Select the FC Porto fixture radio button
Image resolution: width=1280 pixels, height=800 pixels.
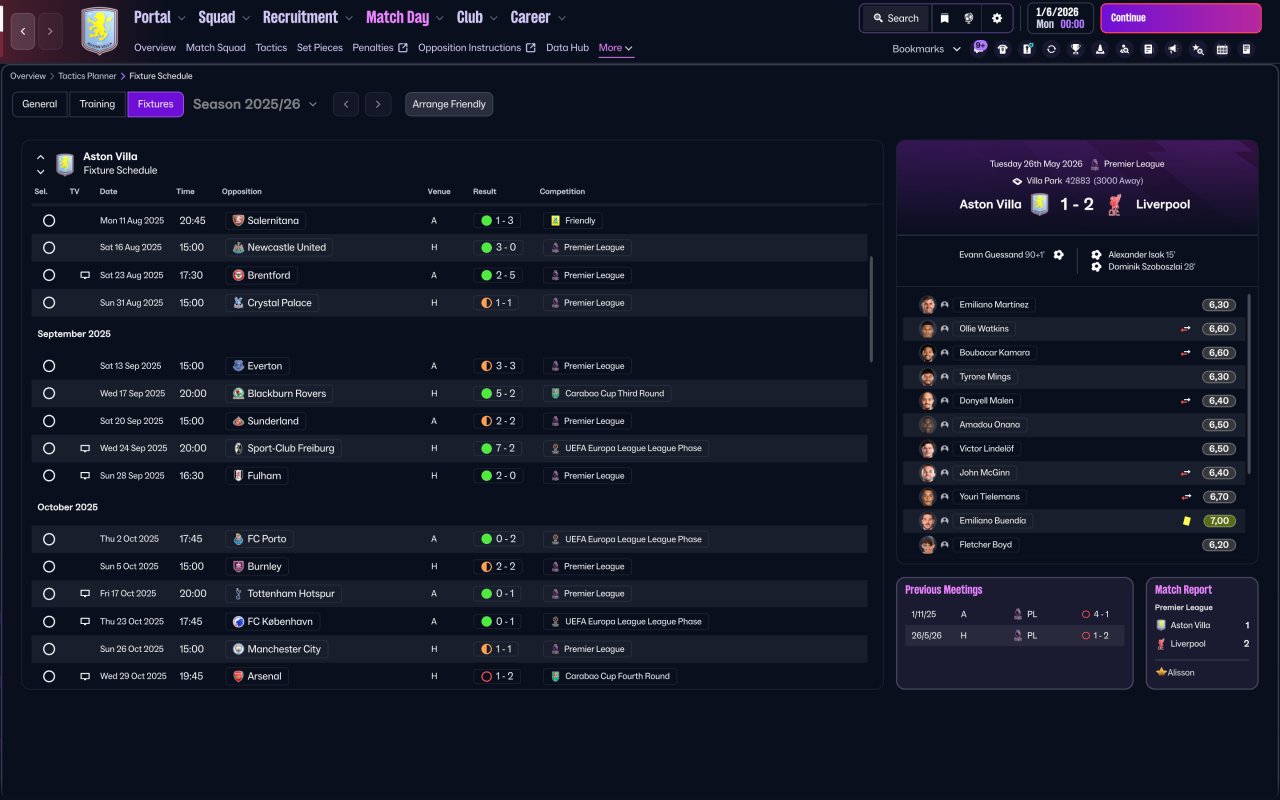click(x=49, y=539)
